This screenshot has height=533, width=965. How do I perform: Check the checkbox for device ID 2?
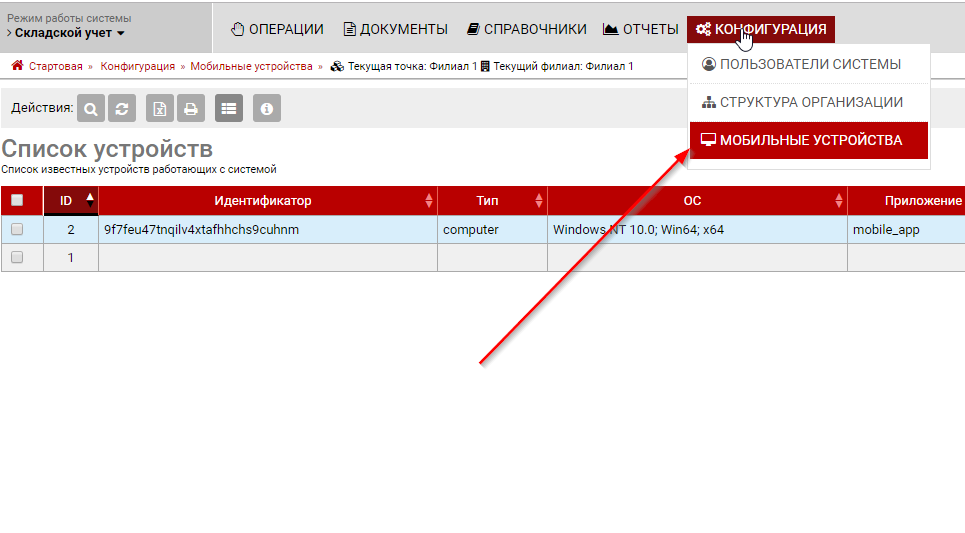17,229
